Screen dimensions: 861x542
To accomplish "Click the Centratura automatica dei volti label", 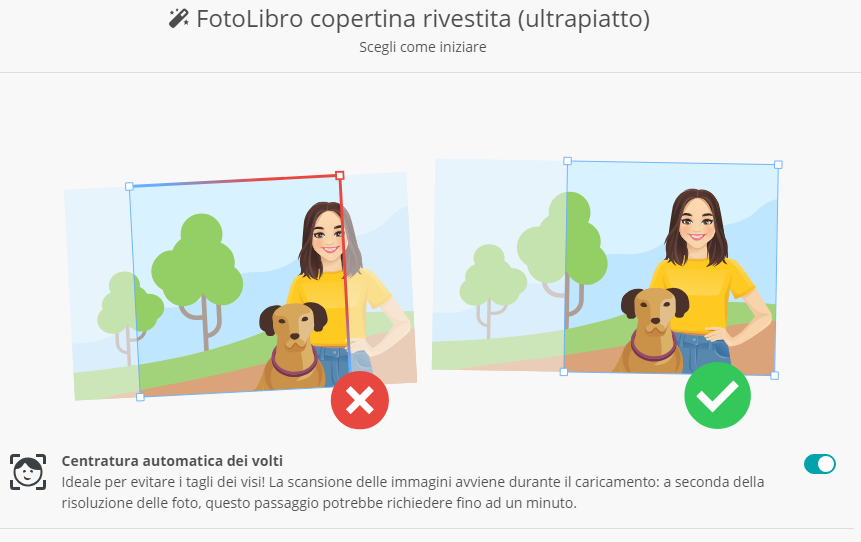I will point(172,461).
